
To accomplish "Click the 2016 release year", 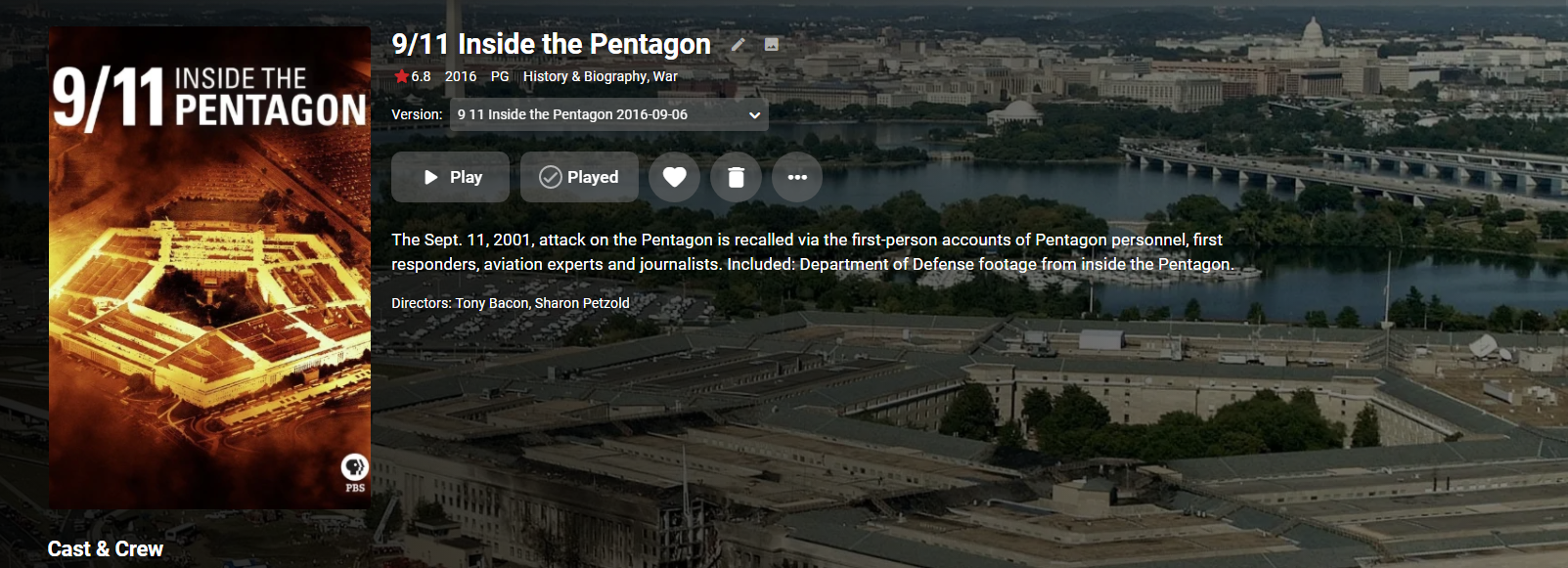I will point(461,76).
